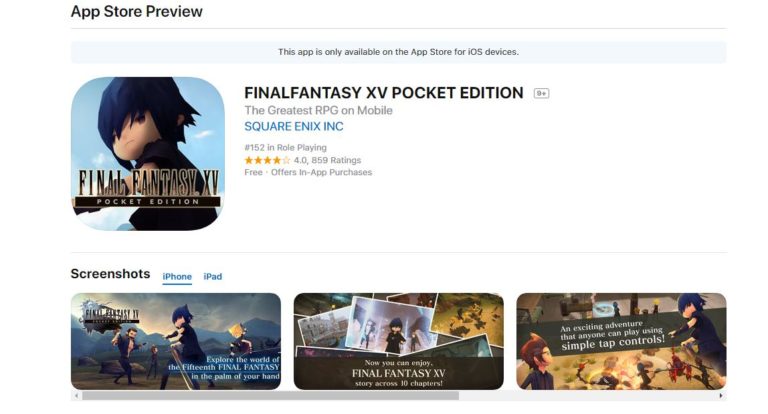Click the 'App Store Preview' heading
768x414 pixels.
pos(137,11)
